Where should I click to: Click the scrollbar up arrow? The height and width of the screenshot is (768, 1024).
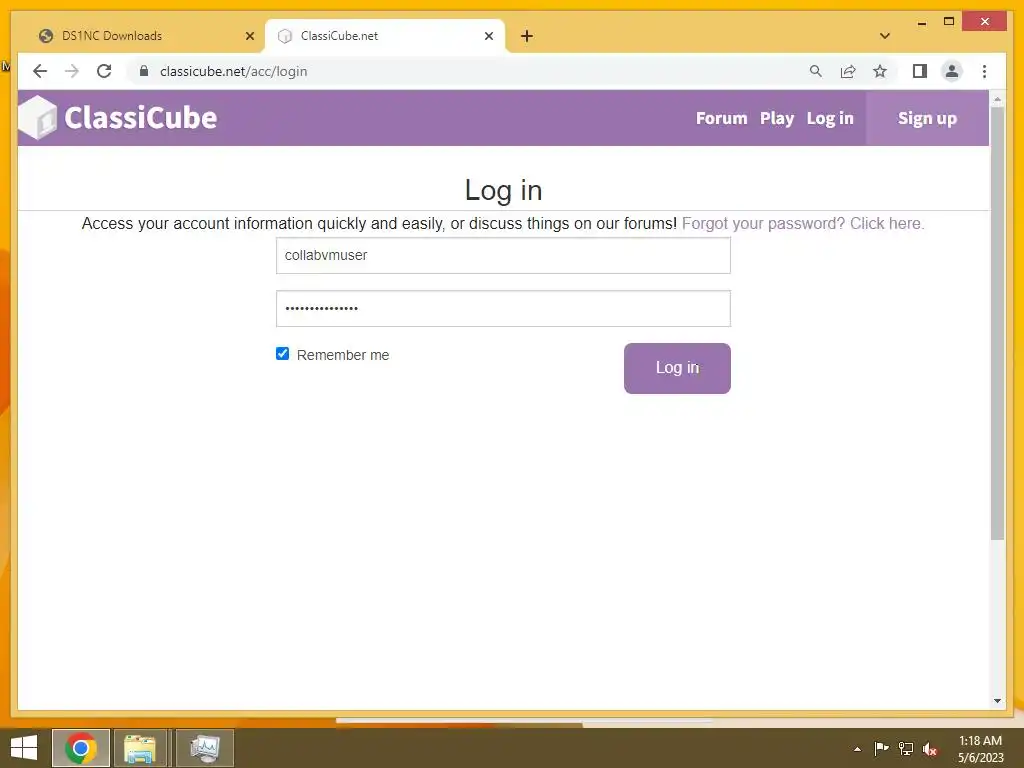997,99
